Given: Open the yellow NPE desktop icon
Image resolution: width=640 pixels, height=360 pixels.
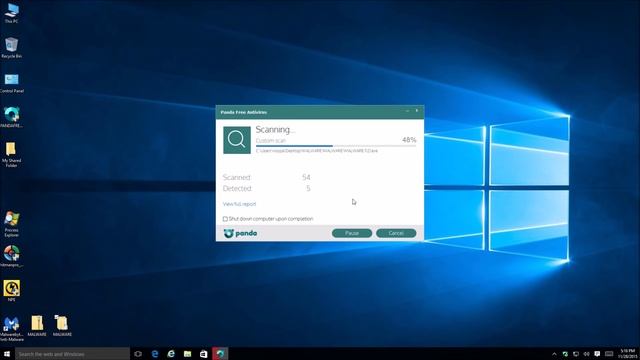Looking at the screenshot, I should tap(11, 291).
